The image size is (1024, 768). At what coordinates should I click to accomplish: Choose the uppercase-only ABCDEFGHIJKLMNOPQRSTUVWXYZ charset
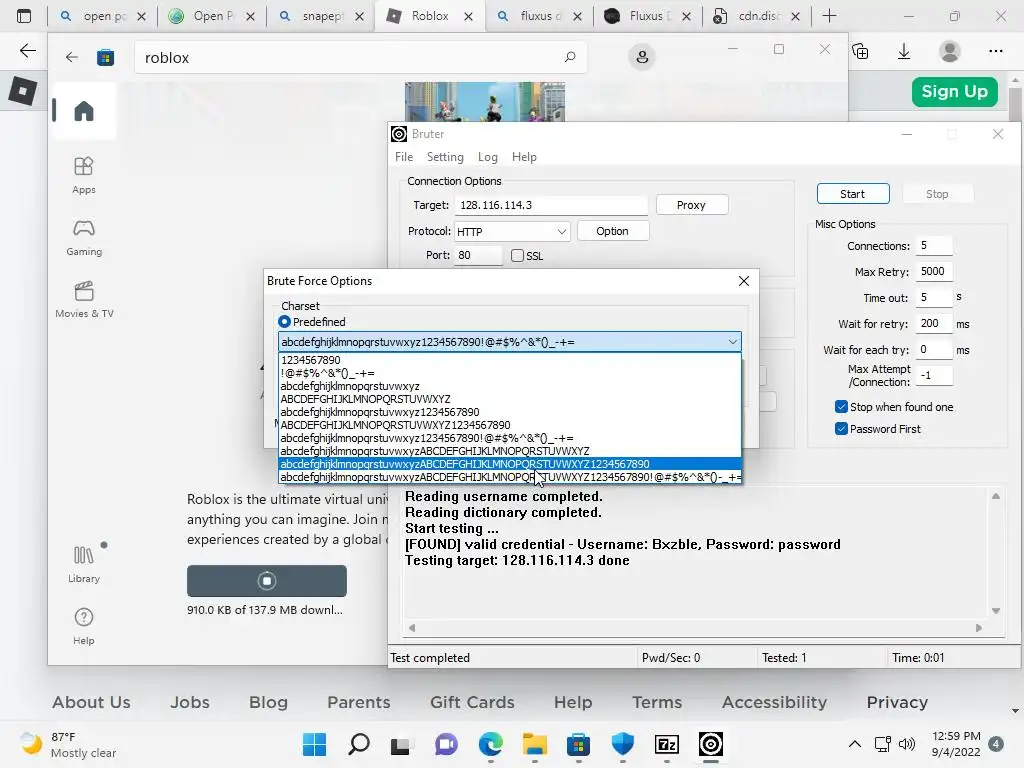[510, 398]
